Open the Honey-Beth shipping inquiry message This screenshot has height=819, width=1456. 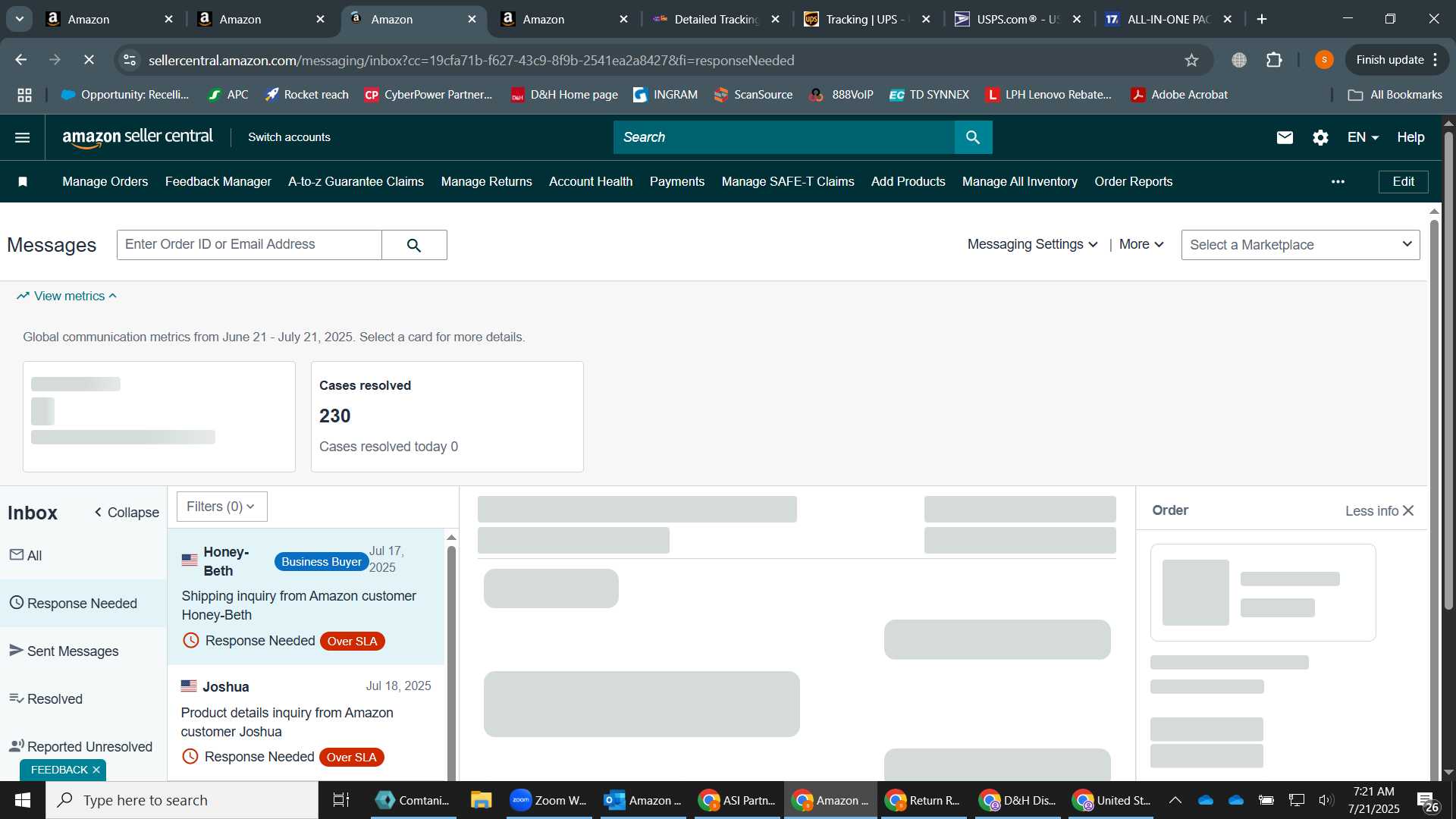coord(306,597)
